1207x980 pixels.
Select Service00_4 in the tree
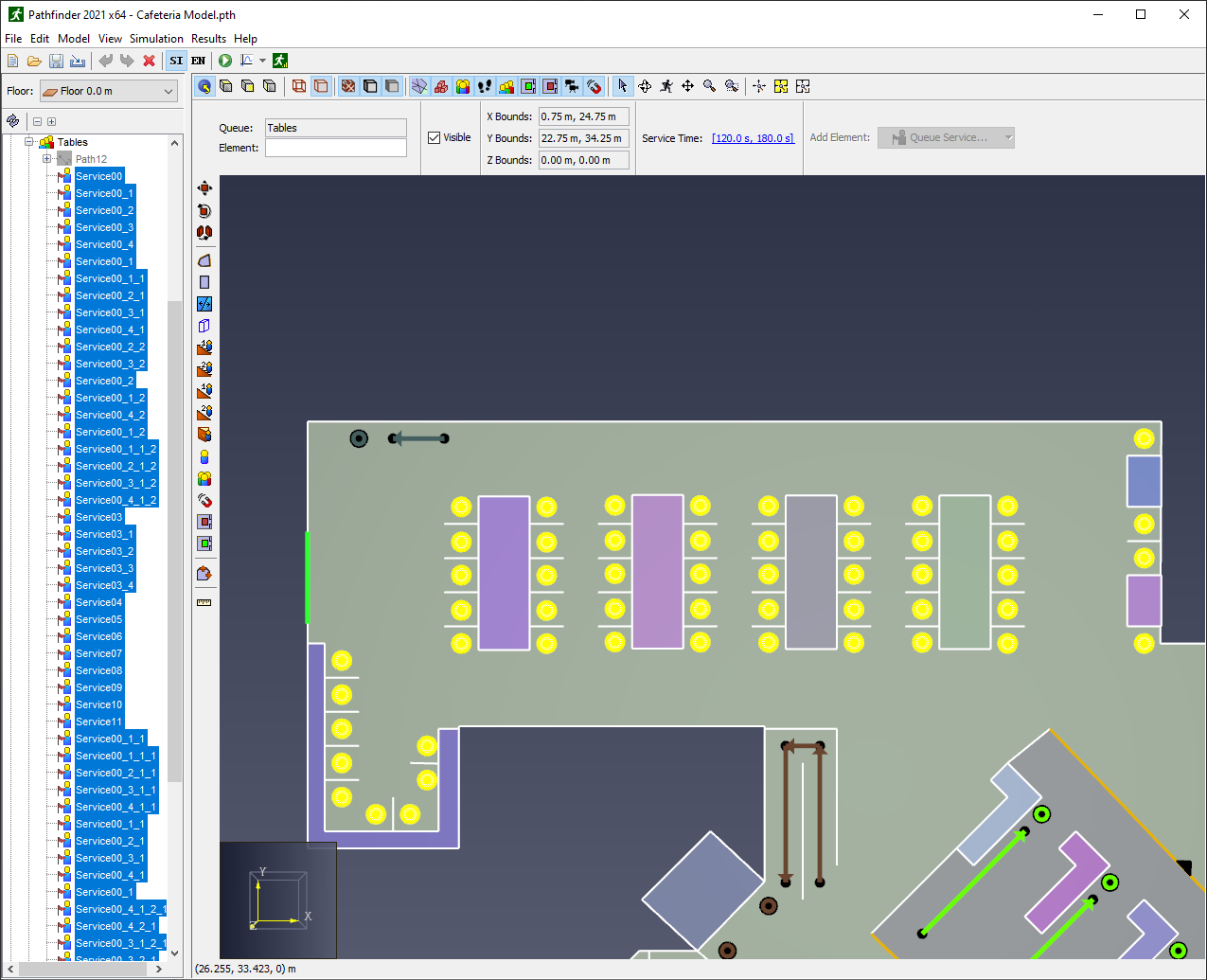point(104,244)
